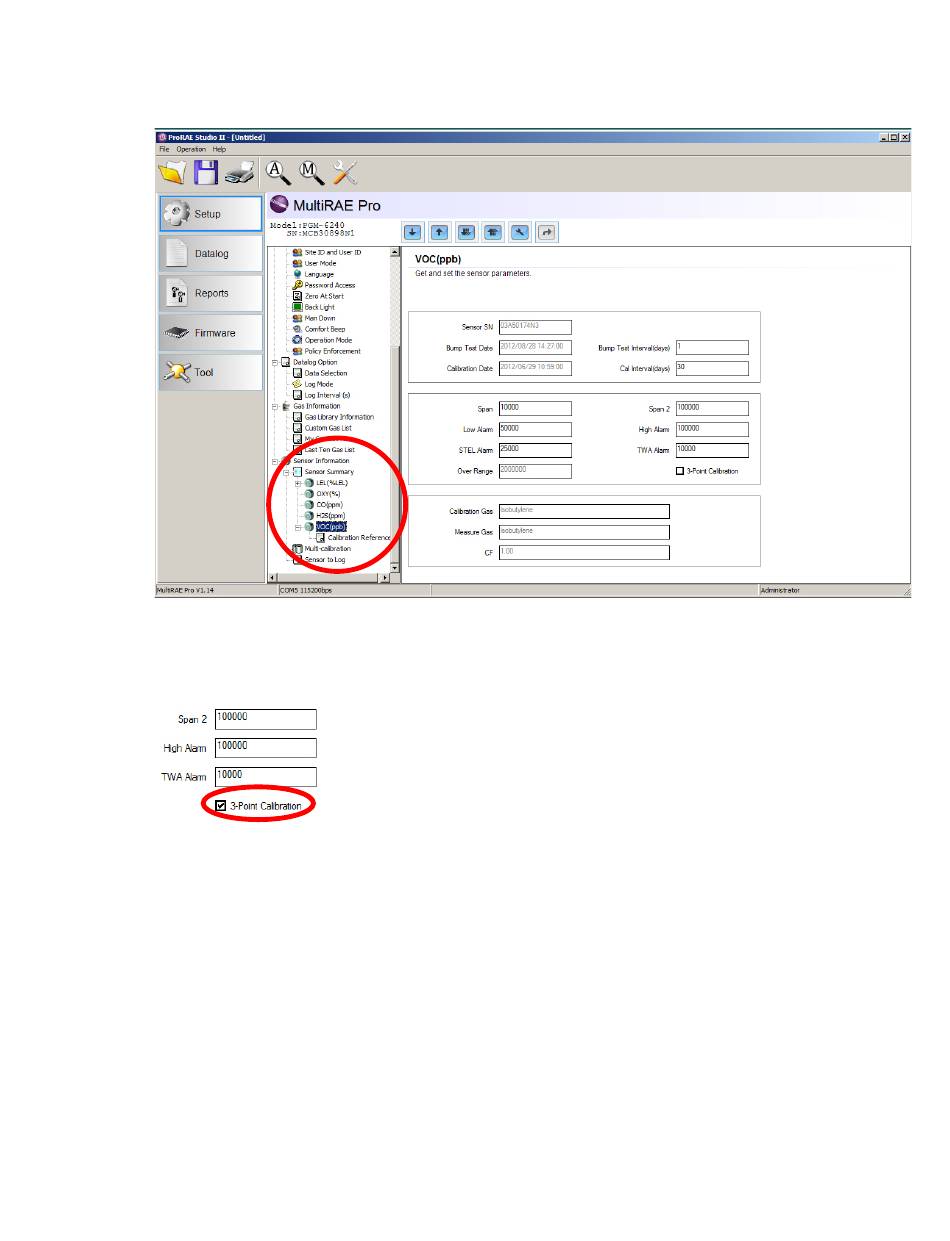Image resolution: width=950 pixels, height=1241 pixels.
Task: Click the tree horizontal scrollbar right arrow
Action: click(x=384, y=579)
